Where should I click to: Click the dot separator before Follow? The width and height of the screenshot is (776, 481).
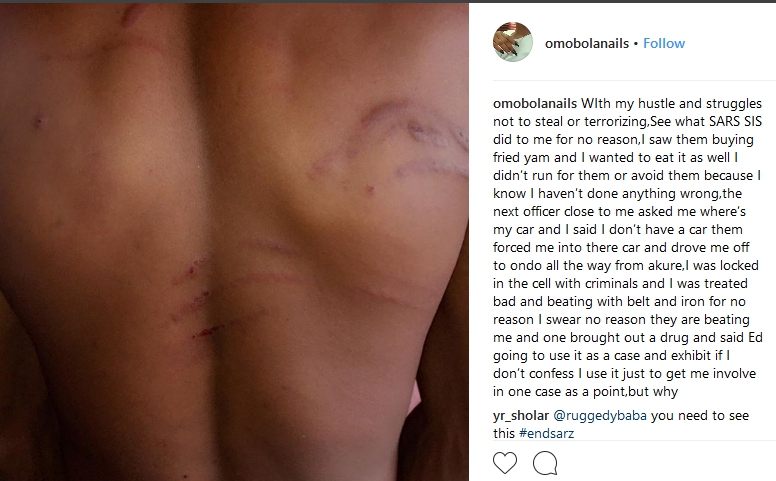(636, 44)
